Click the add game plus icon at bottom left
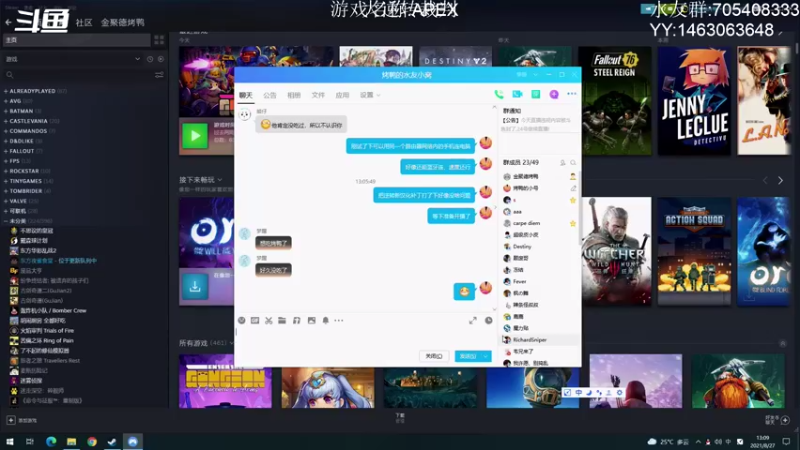800x450 pixels. (11, 420)
